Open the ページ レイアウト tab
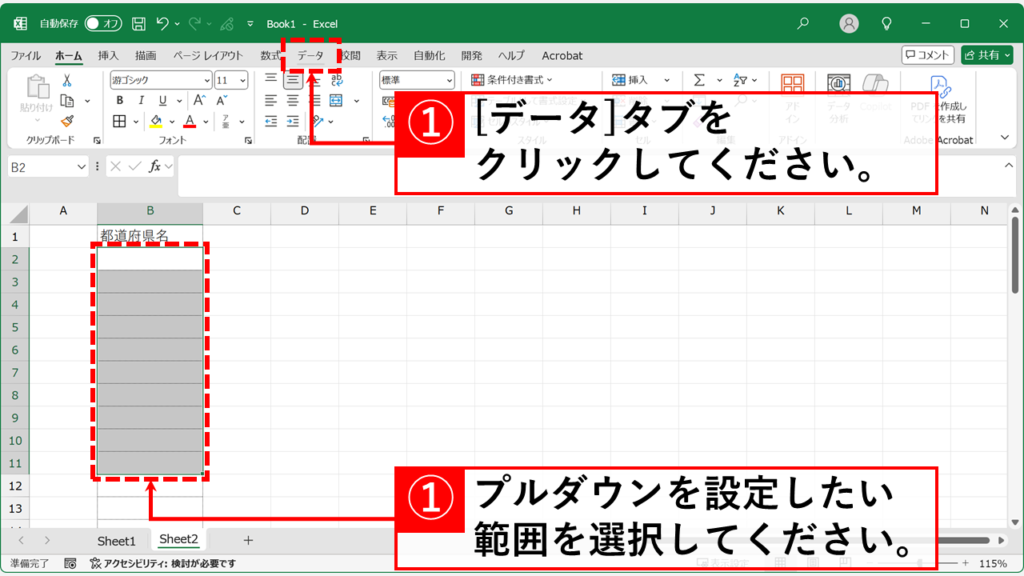 pos(208,56)
